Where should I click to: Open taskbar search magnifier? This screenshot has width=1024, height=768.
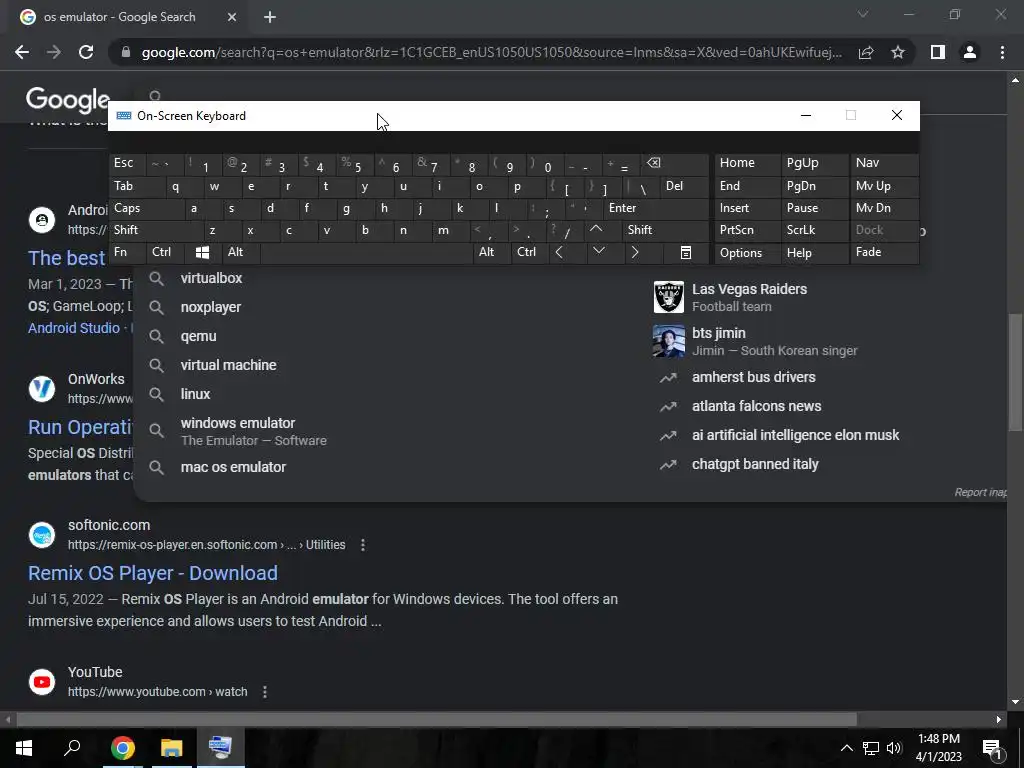[72, 748]
